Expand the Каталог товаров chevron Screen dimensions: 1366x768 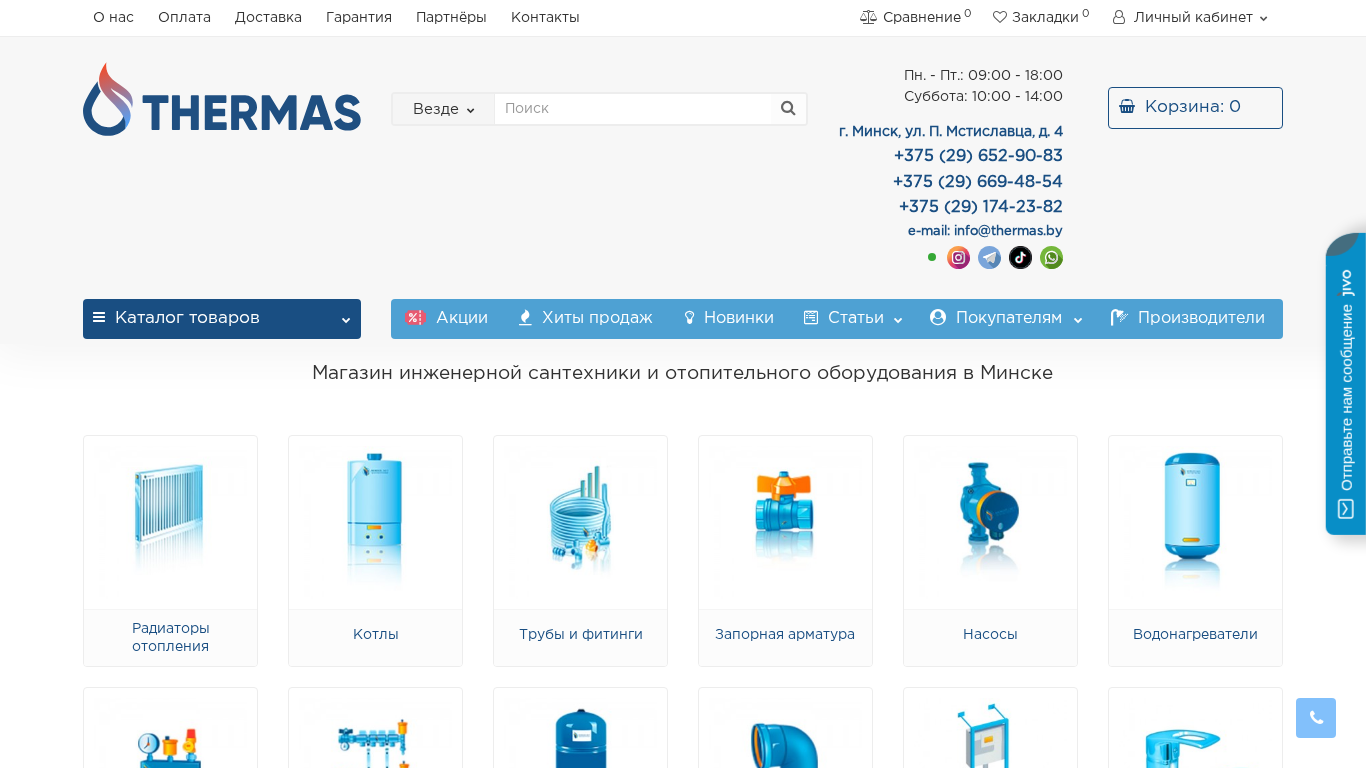(x=345, y=320)
